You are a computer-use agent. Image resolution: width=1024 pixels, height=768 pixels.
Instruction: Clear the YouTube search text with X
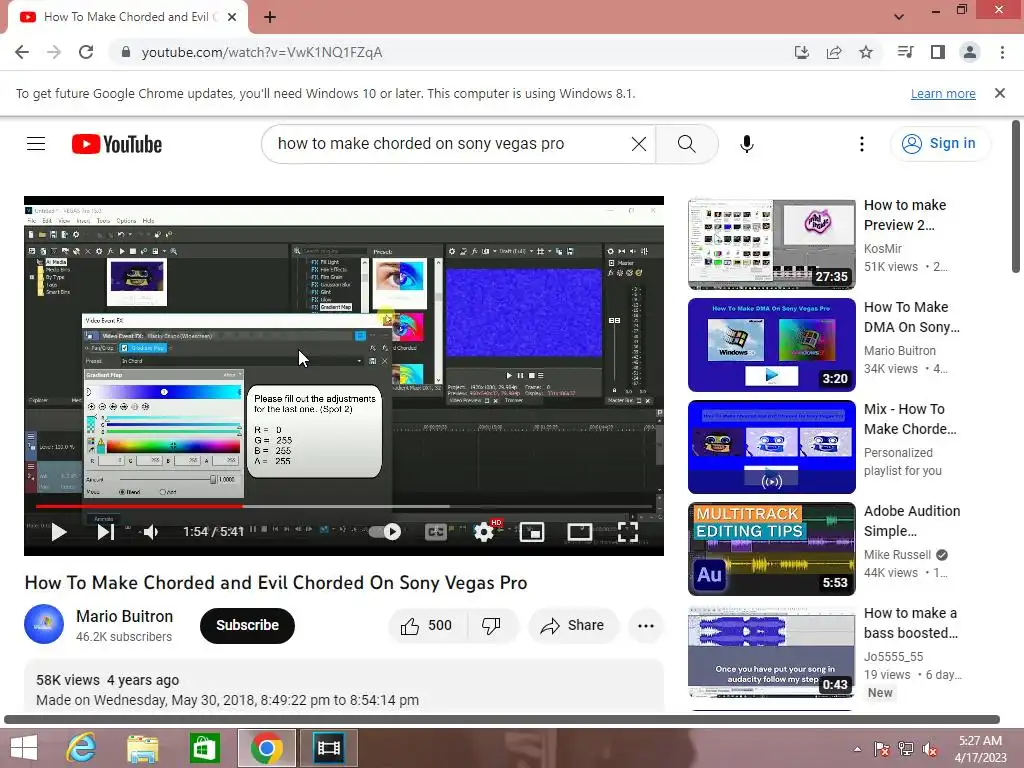pos(639,144)
